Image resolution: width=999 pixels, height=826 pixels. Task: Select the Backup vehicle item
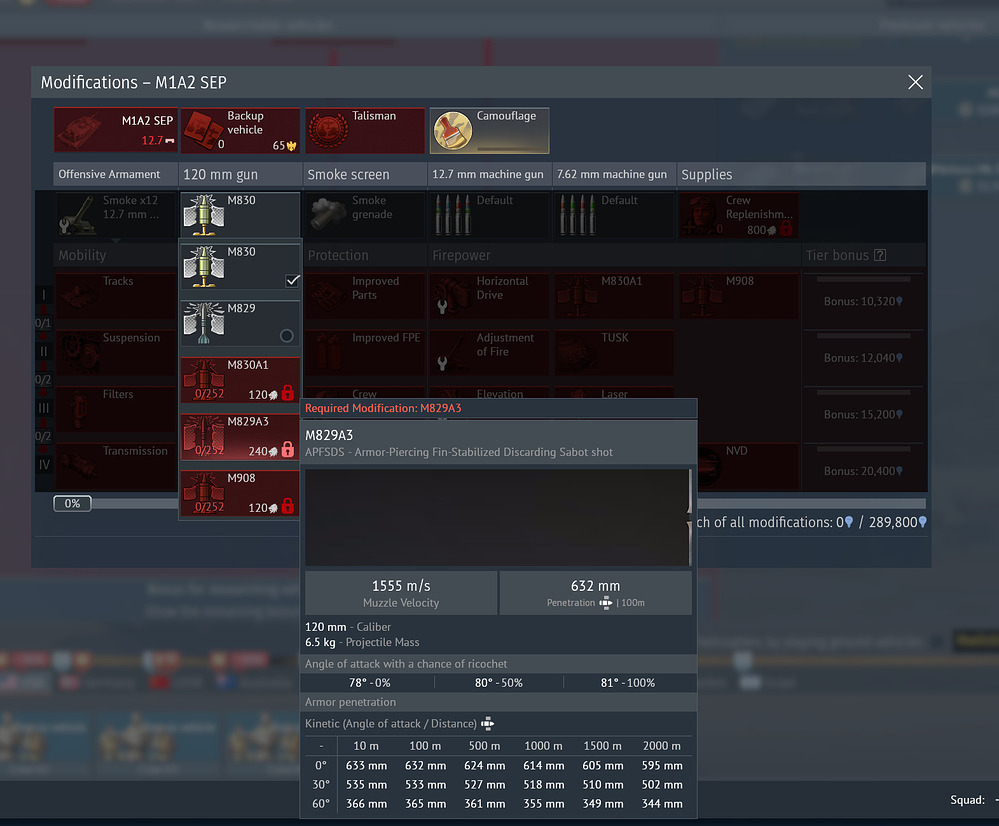(x=240, y=130)
